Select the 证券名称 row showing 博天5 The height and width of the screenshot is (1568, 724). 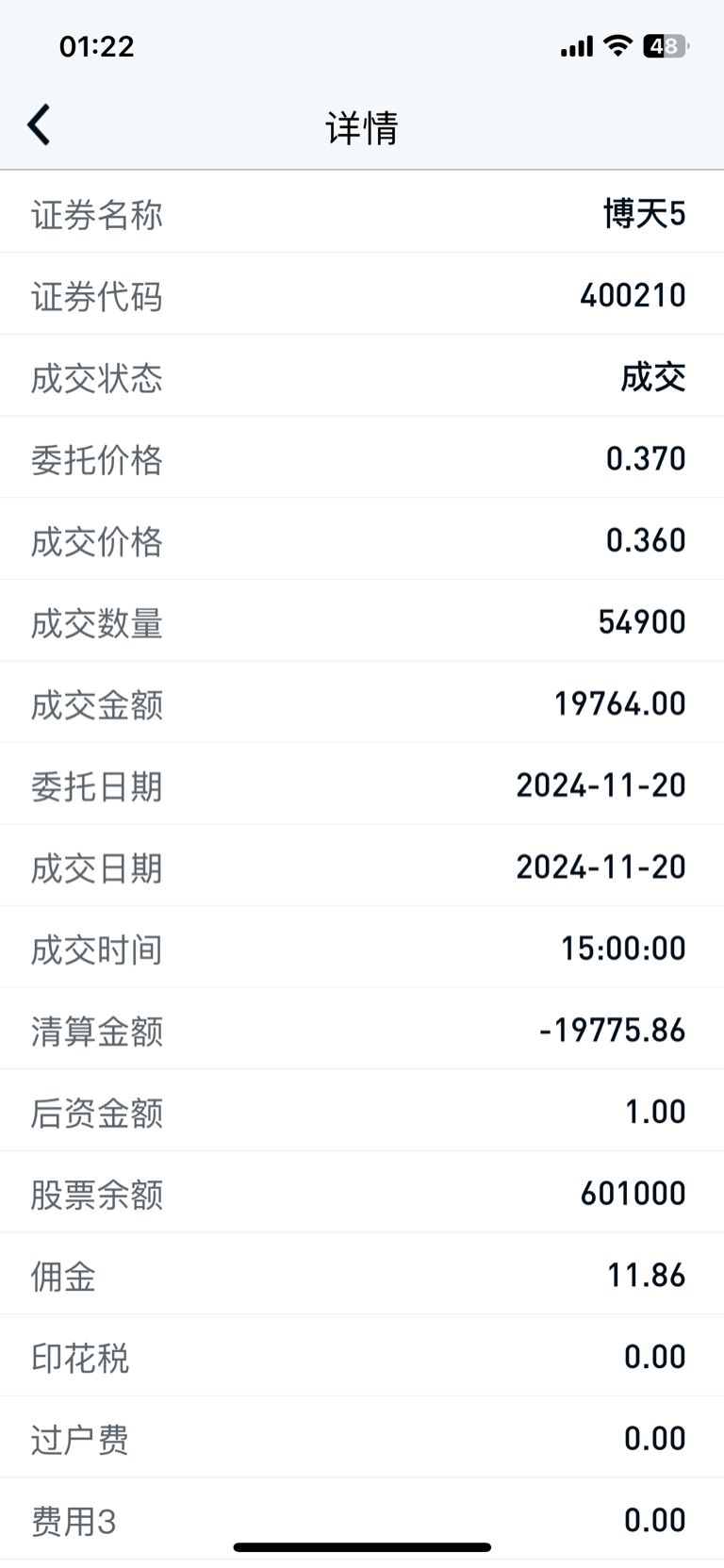(x=362, y=214)
